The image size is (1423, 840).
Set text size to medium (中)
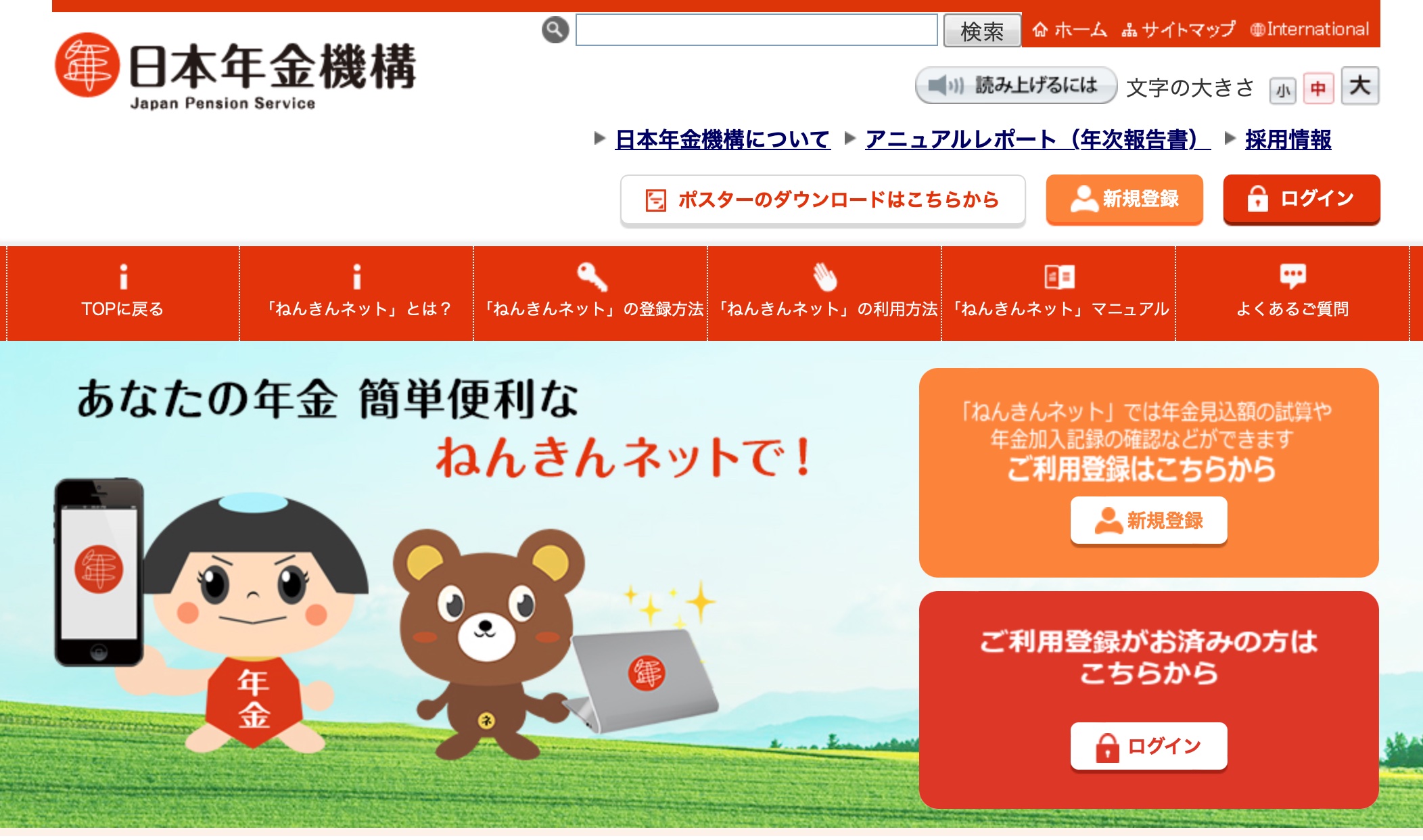[x=1318, y=88]
